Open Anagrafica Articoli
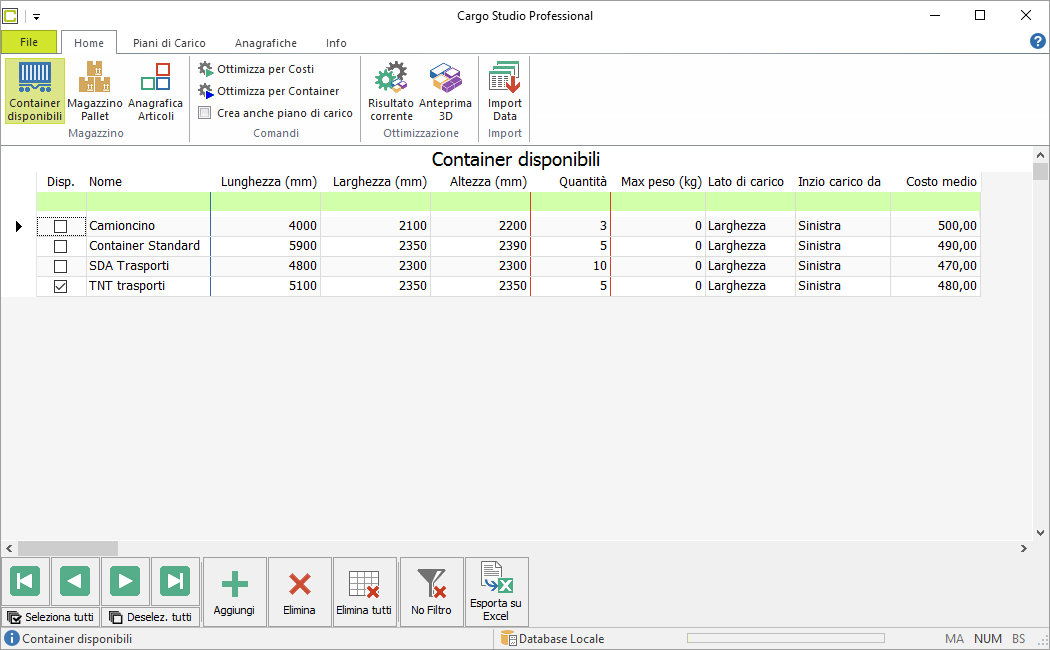Image resolution: width=1050 pixels, height=650 pixels. click(x=155, y=91)
